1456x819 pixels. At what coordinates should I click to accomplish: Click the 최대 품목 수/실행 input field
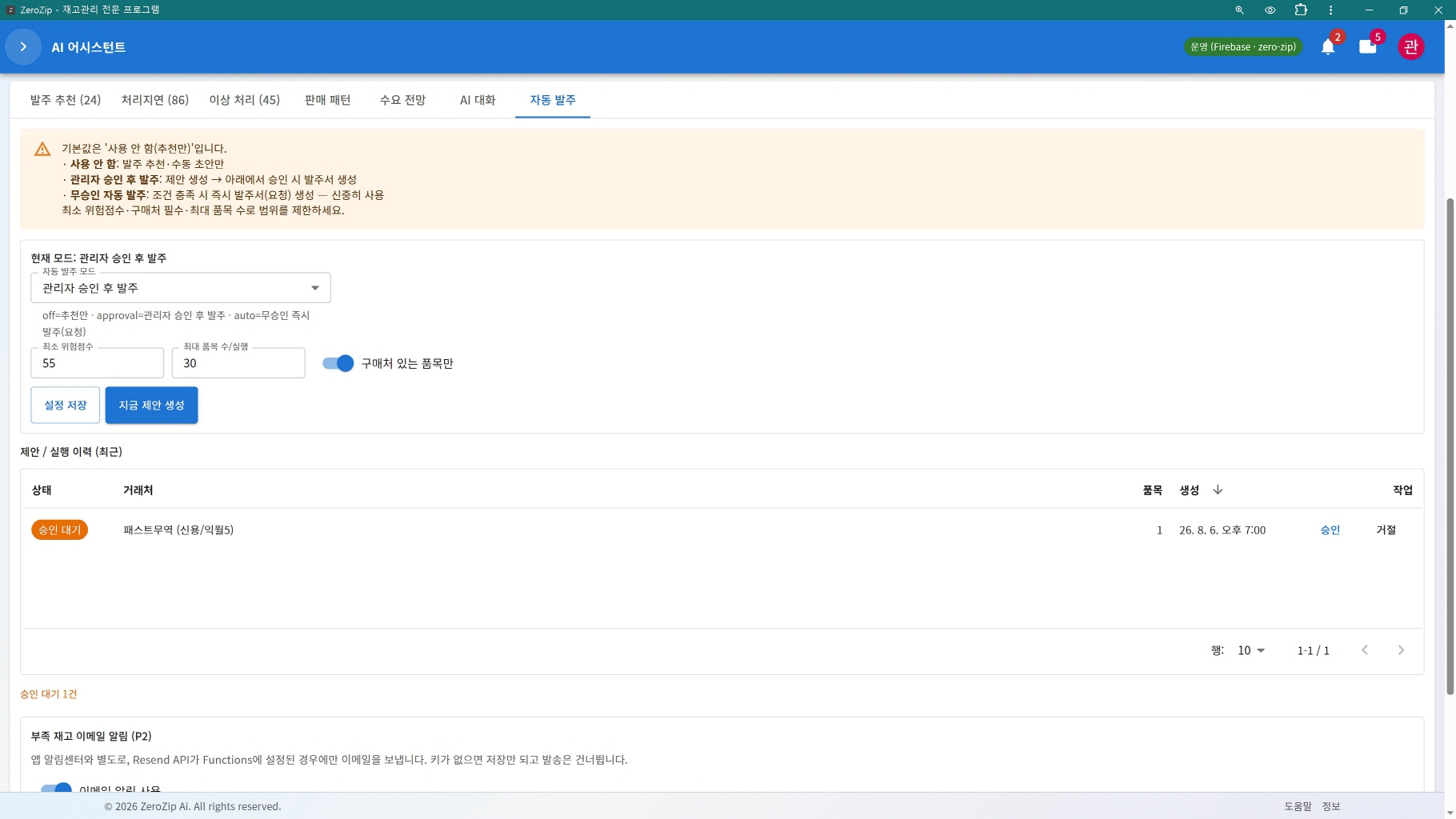click(x=238, y=363)
